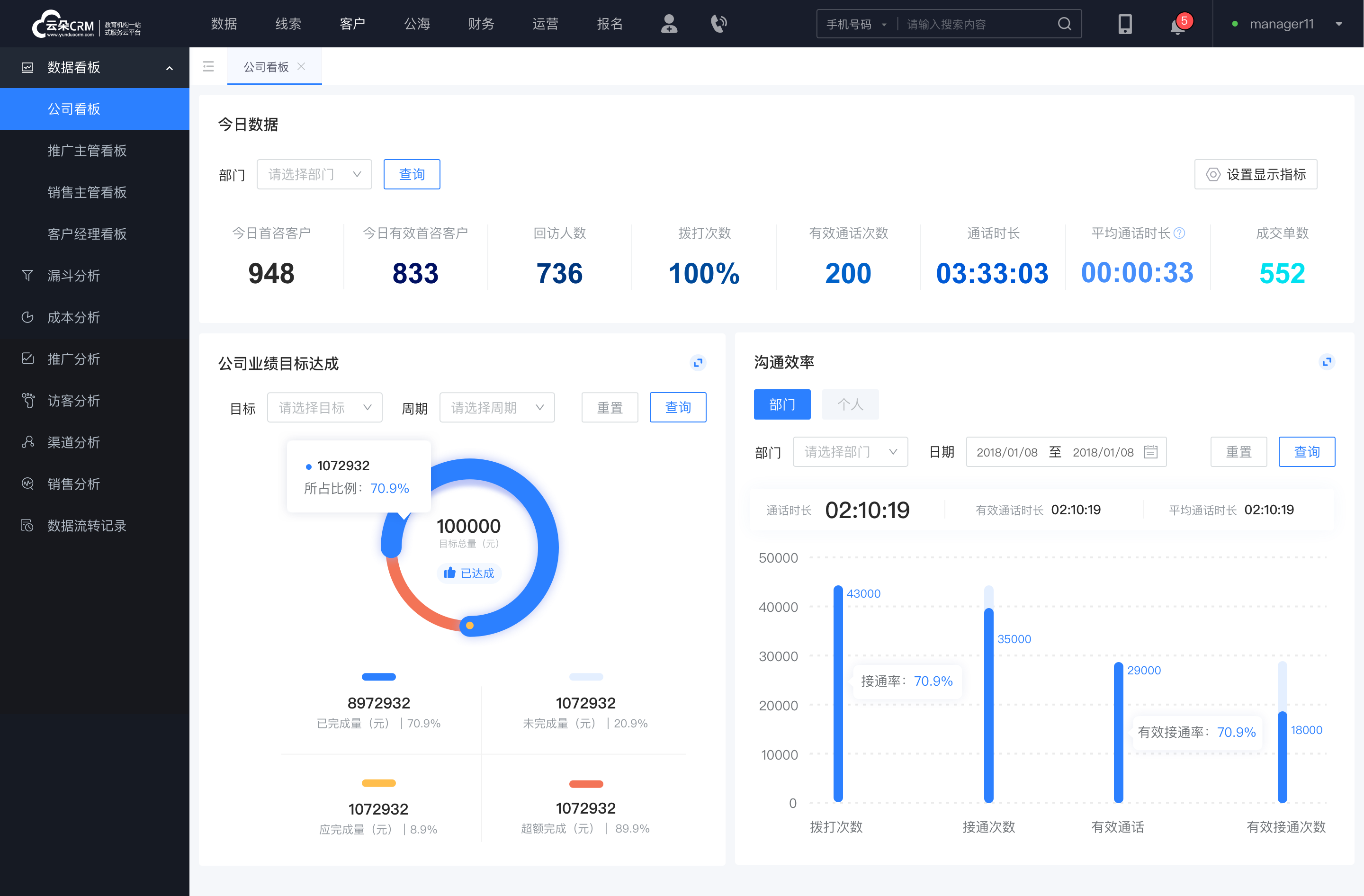The image size is (1364, 896).
Task: Click the 成本分析 cost analysis icon
Action: click(x=27, y=316)
